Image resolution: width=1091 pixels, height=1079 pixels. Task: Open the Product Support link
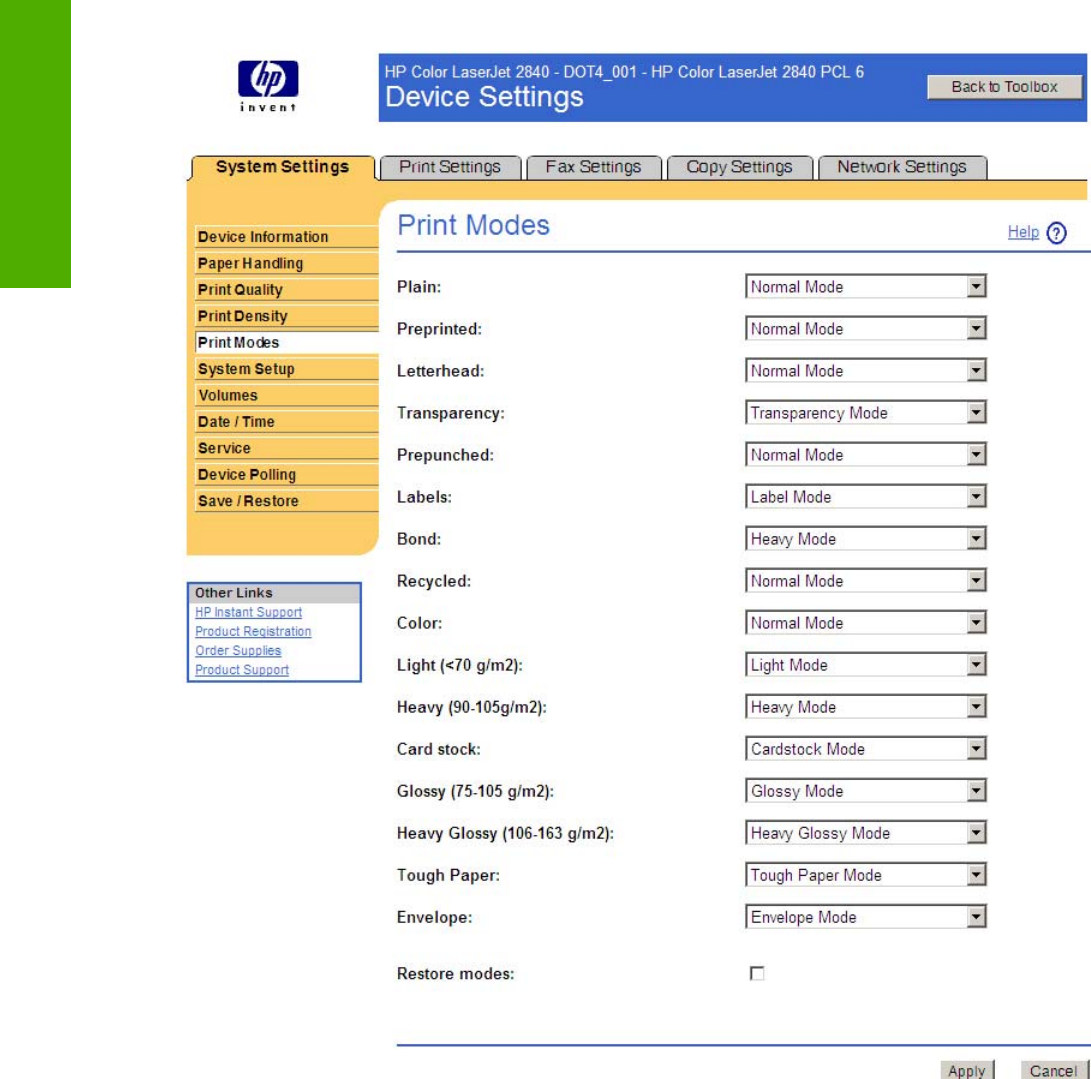click(241, 669)
